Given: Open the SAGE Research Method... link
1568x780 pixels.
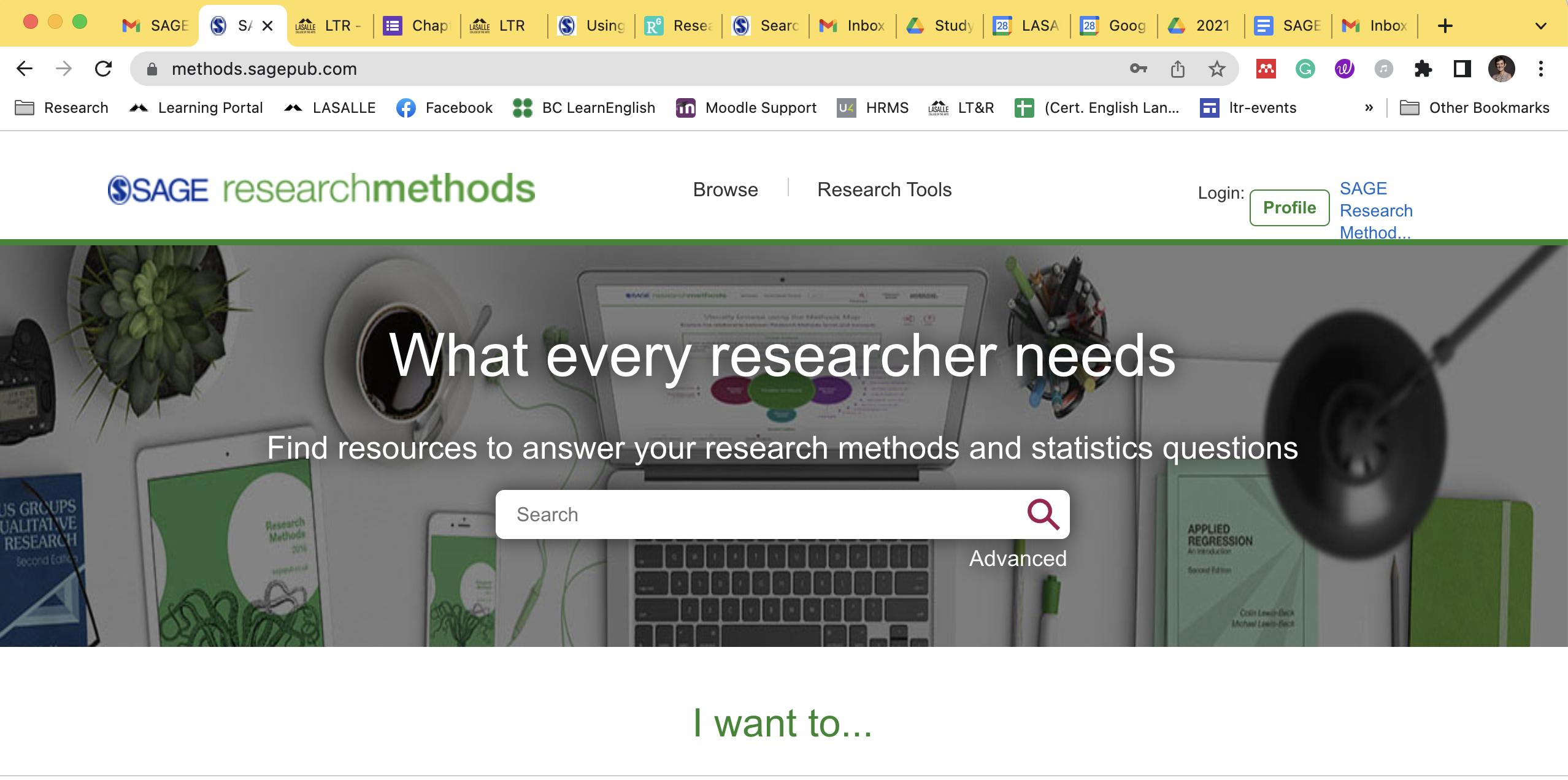Looking at the screenshot, I should pos(1376,210).
